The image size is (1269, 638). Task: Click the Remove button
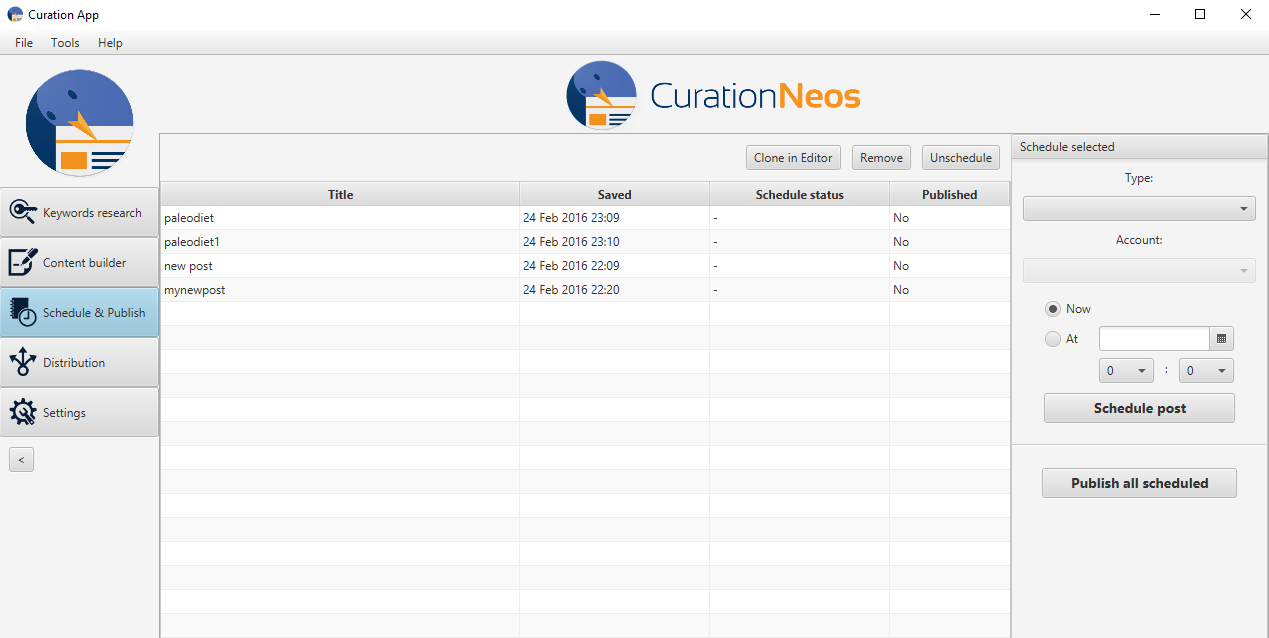pyautogui.click(x=881, y=158)
